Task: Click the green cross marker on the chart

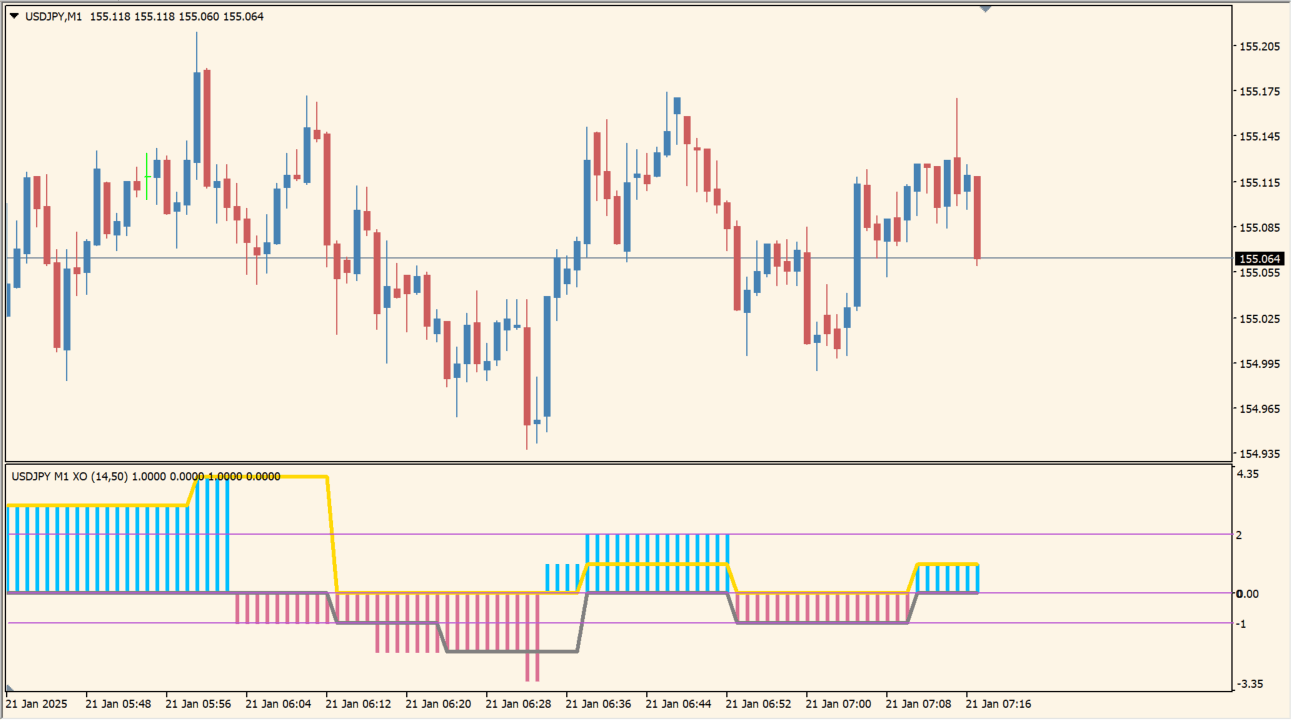Action: pos(147,177)
